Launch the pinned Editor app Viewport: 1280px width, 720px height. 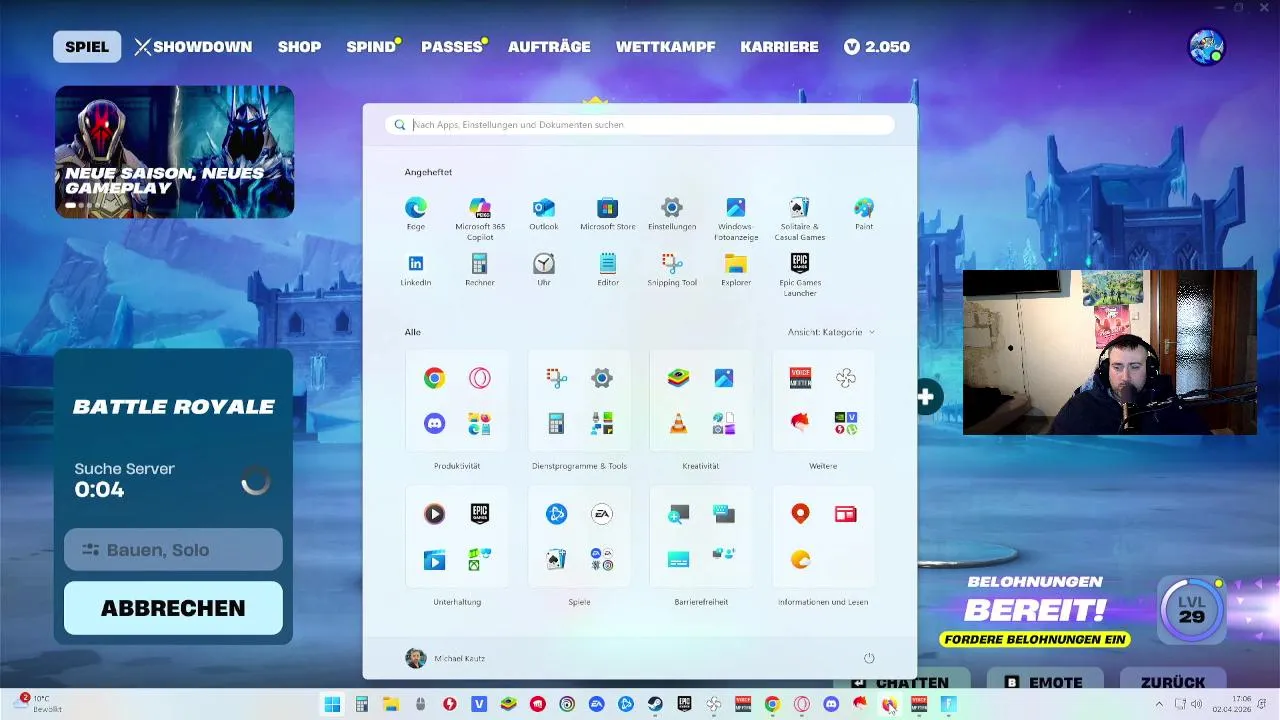(x=608, y=270)
